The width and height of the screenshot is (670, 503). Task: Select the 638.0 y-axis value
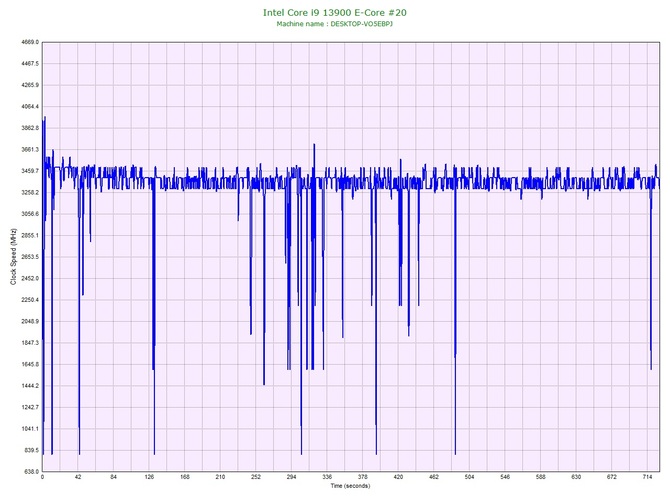[31, 472]
